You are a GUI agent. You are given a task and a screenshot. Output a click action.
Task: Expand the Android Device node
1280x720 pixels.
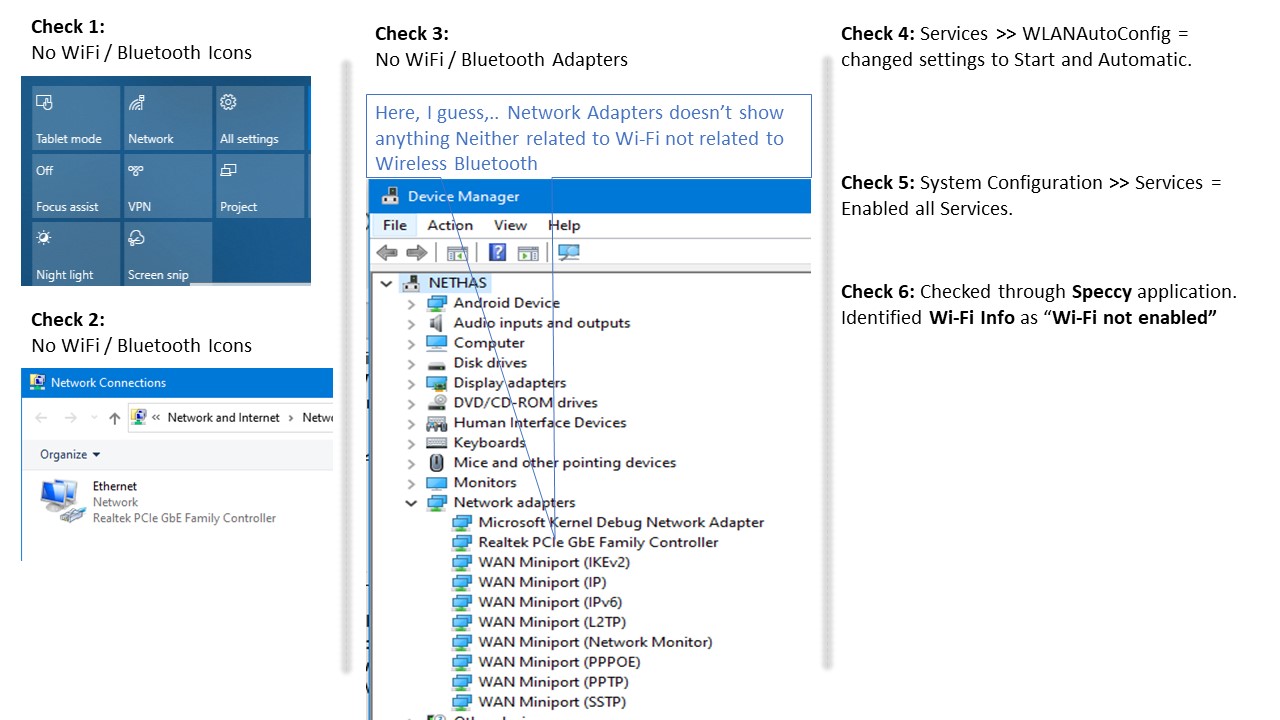coord(411,303)
